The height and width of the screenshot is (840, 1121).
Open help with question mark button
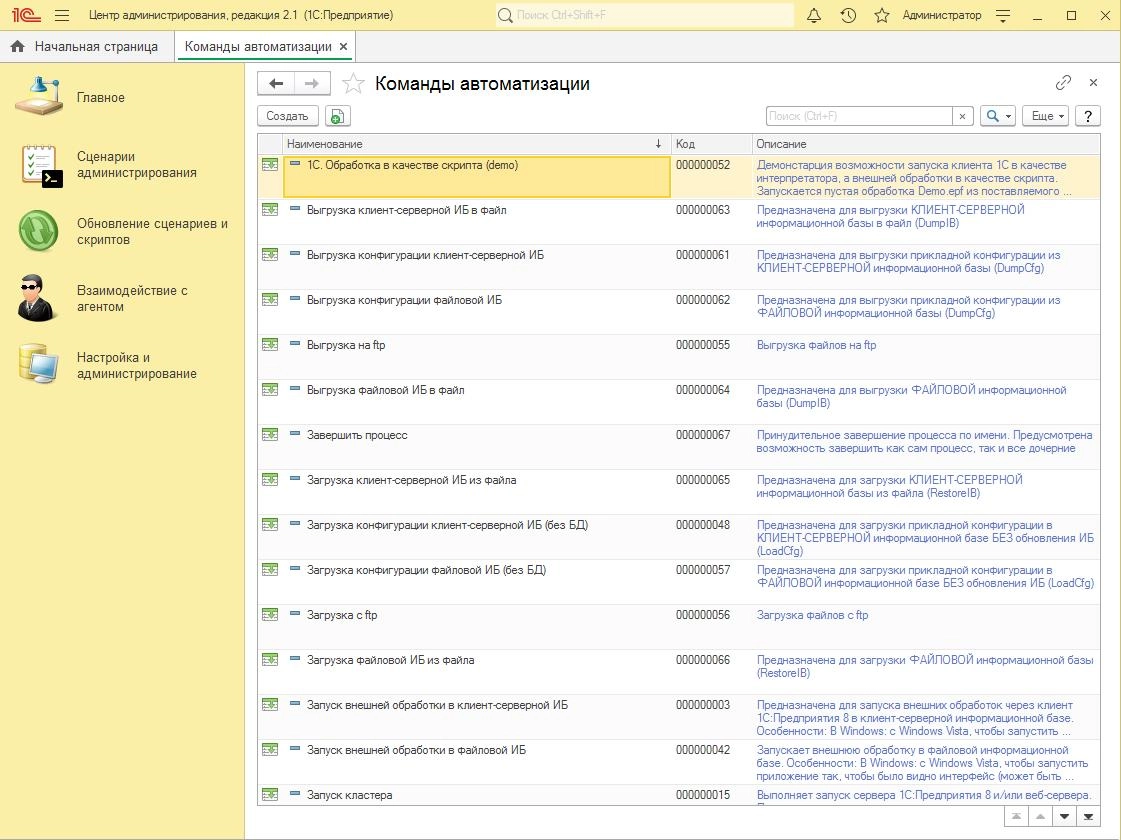[1087, 116]
